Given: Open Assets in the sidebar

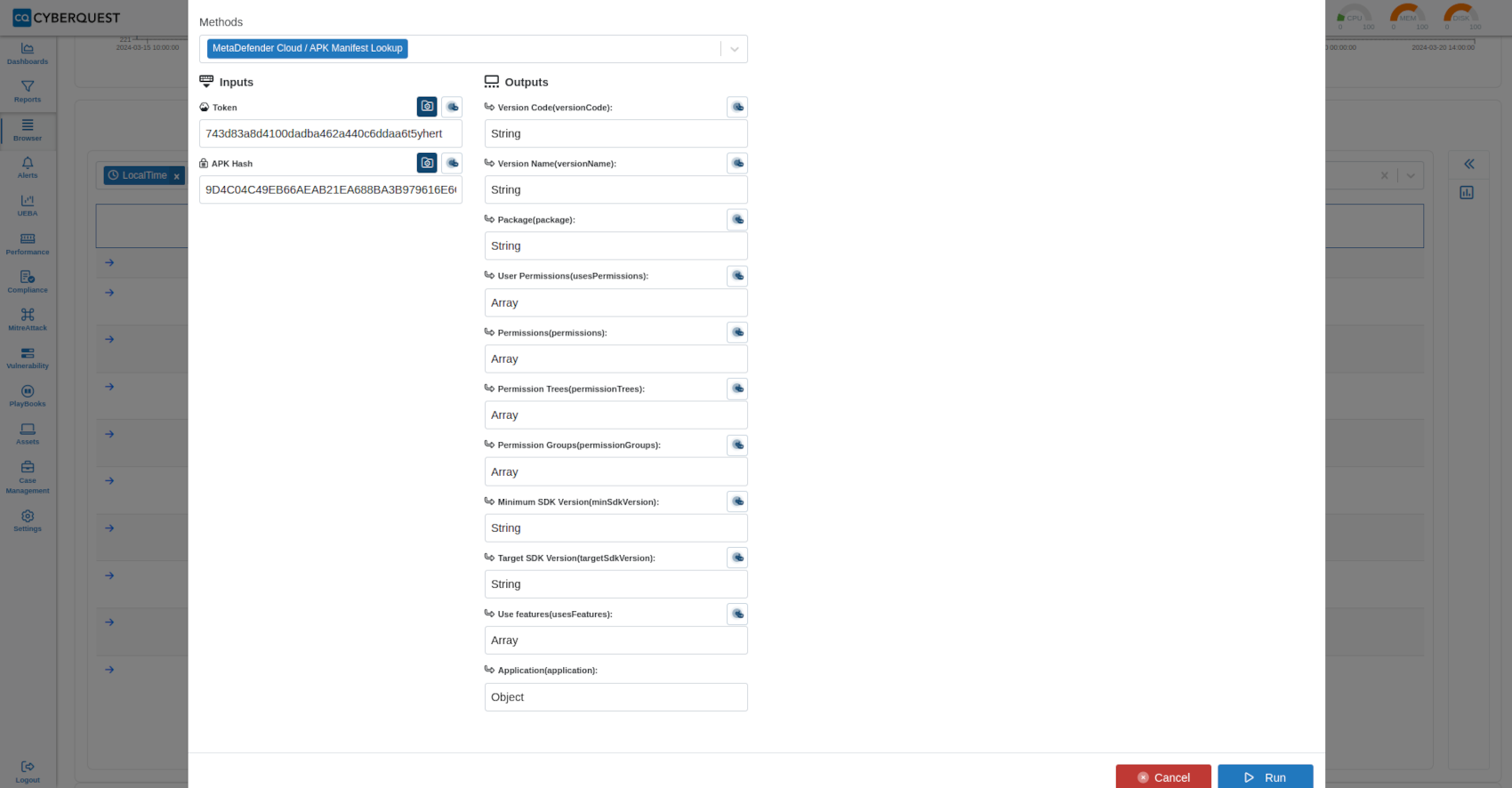Looking at the screenshot, I should point(28,434).
